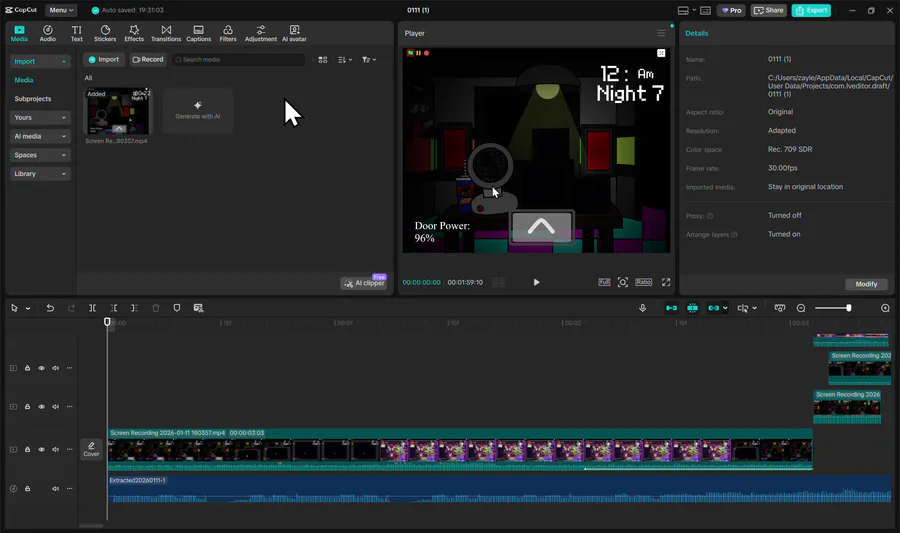Delete left of the playhead

point(114,308)
